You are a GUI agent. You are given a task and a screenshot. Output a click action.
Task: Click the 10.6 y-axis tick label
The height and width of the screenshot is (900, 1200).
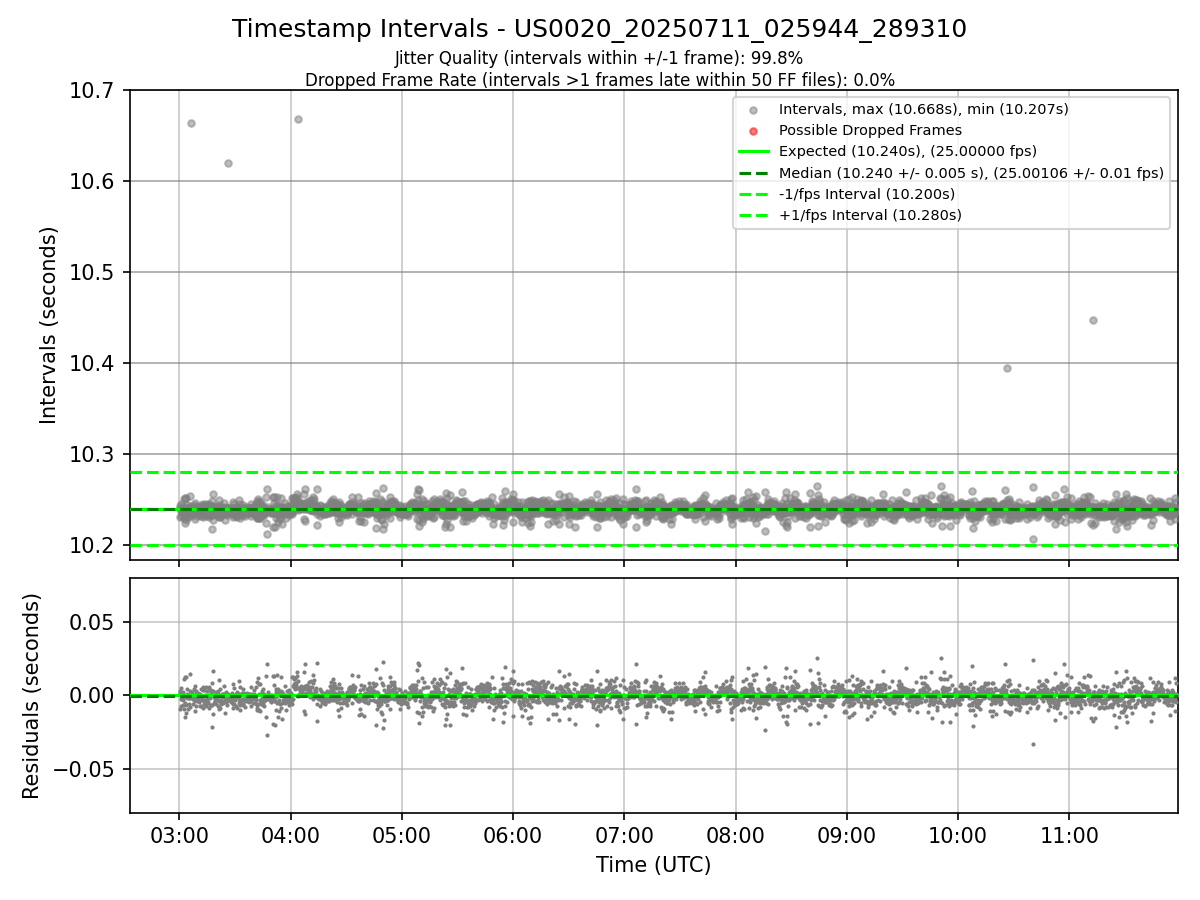coord(91,182)
